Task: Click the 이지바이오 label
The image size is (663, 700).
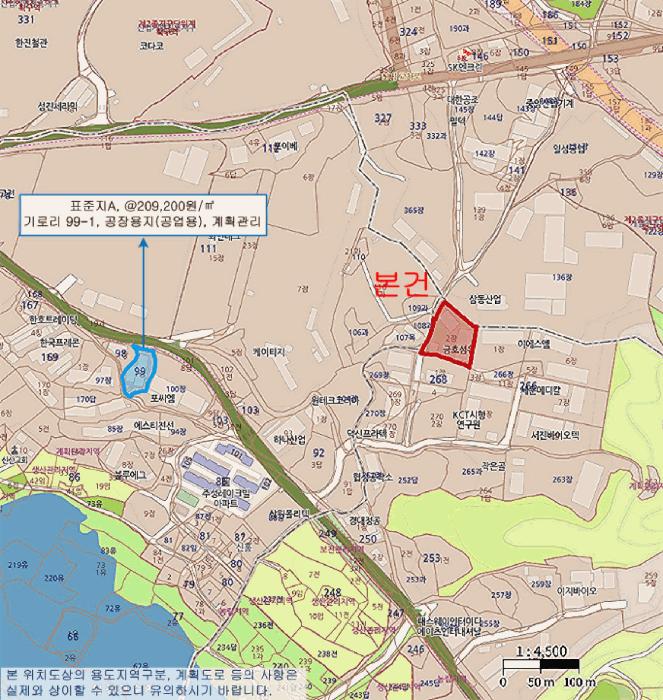Action: pyautogui.click(x=576, y=591)
